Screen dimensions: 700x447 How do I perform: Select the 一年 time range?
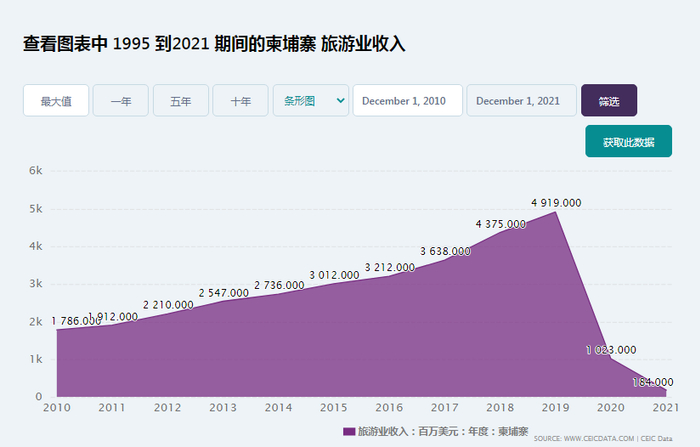[x=121, y=101]
